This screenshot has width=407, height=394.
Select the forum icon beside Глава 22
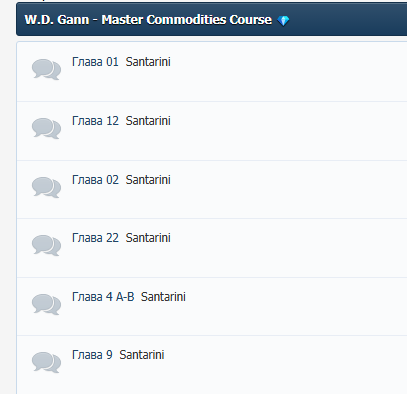[x=46, y=245]
